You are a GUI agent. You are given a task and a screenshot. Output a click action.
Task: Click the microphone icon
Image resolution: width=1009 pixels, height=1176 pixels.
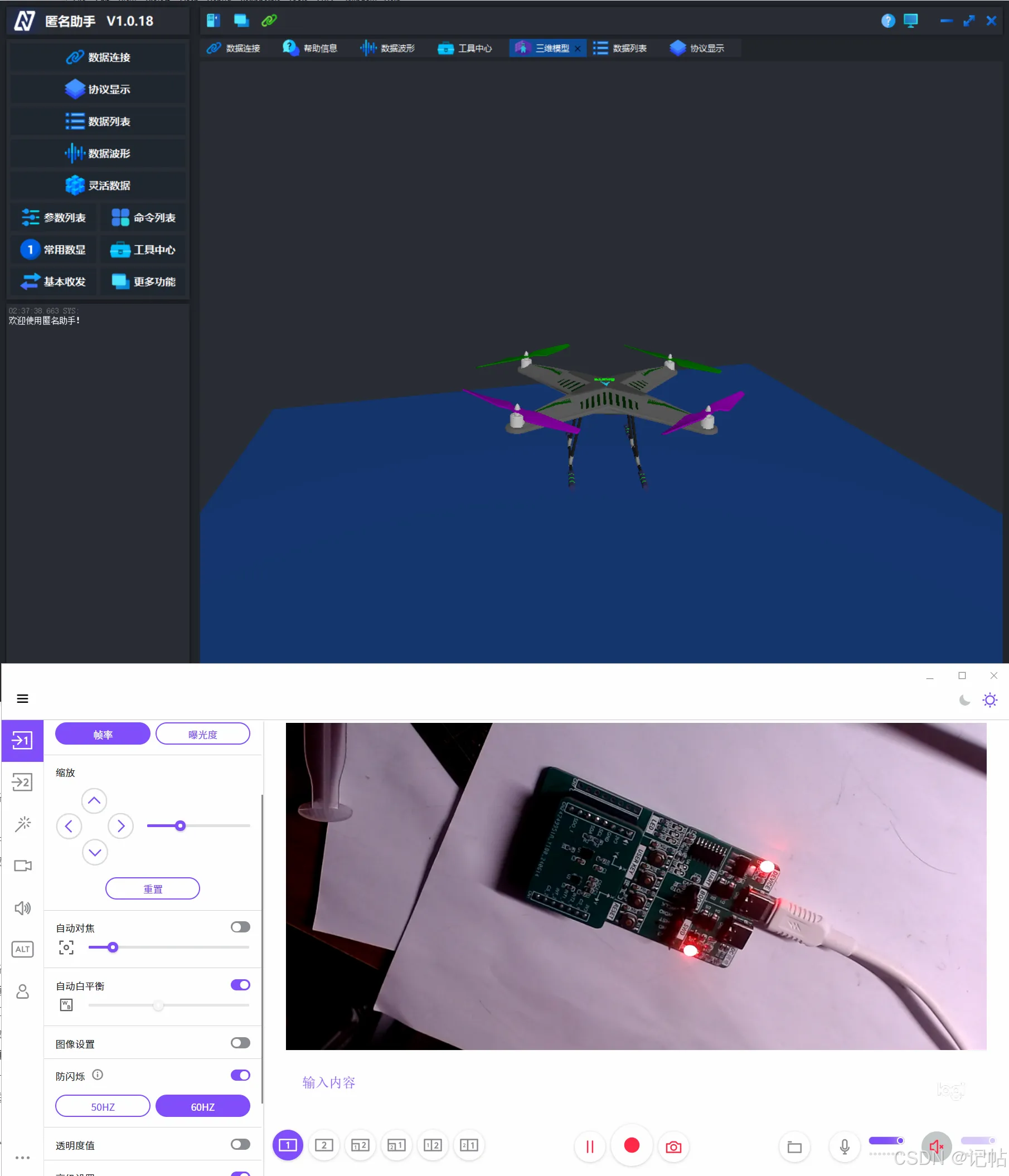(845, 1146)
